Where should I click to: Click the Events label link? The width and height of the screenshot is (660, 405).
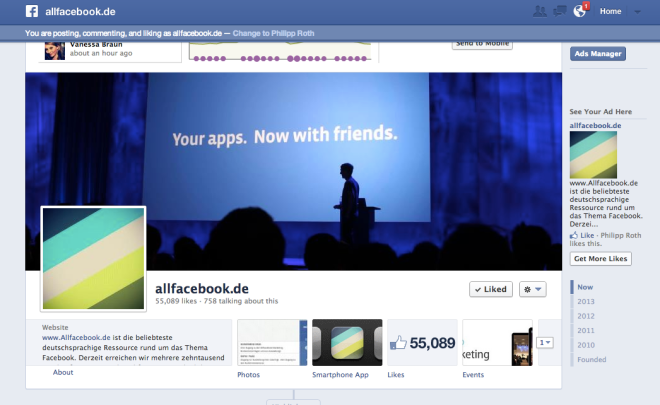point(473,375)
